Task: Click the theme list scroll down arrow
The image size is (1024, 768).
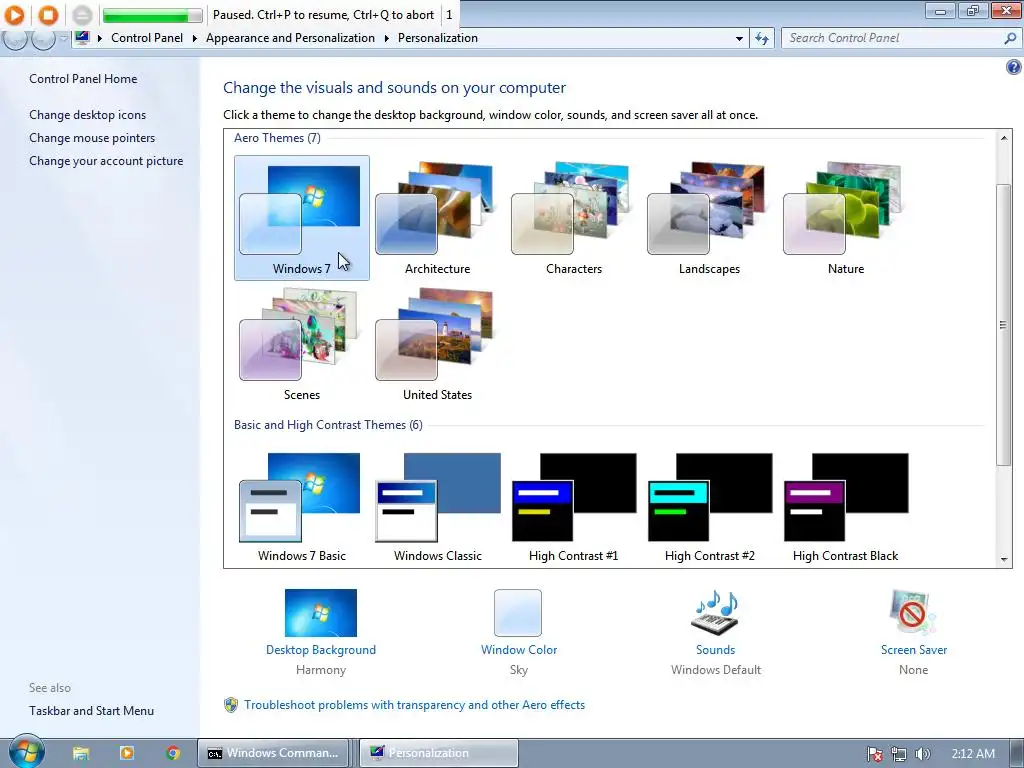Action: (x=1004, y=560)
